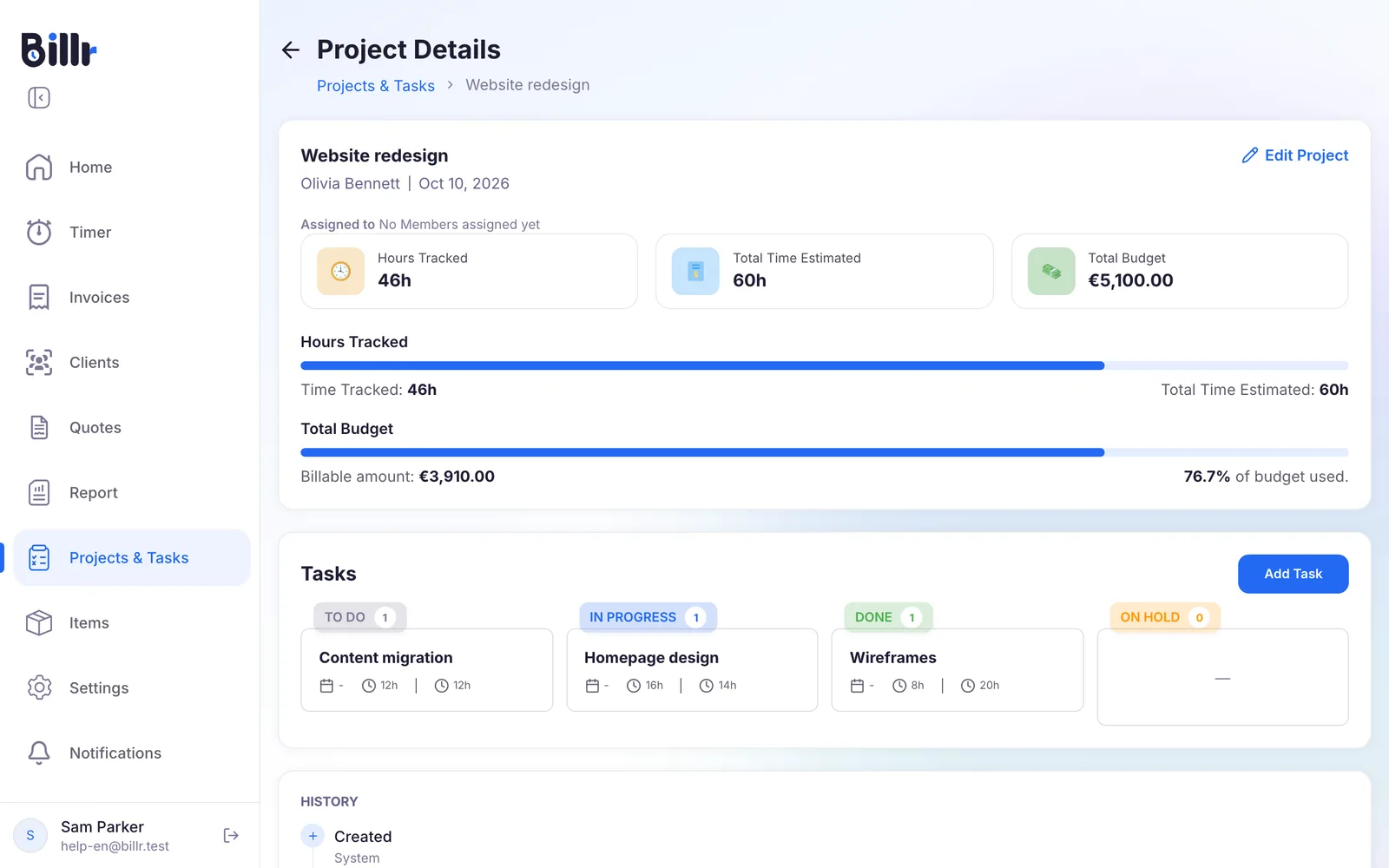Click the Total Time Estimated icon
Viewport: 1389px width, 868px height.
tap(695, 272)
